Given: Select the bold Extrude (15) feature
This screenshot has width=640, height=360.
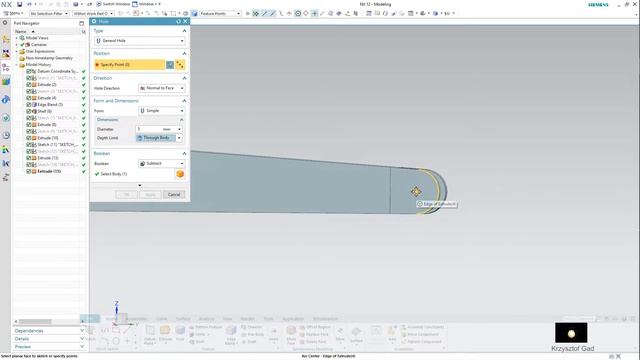Looking at the screenshot, I should coord(49,171).
